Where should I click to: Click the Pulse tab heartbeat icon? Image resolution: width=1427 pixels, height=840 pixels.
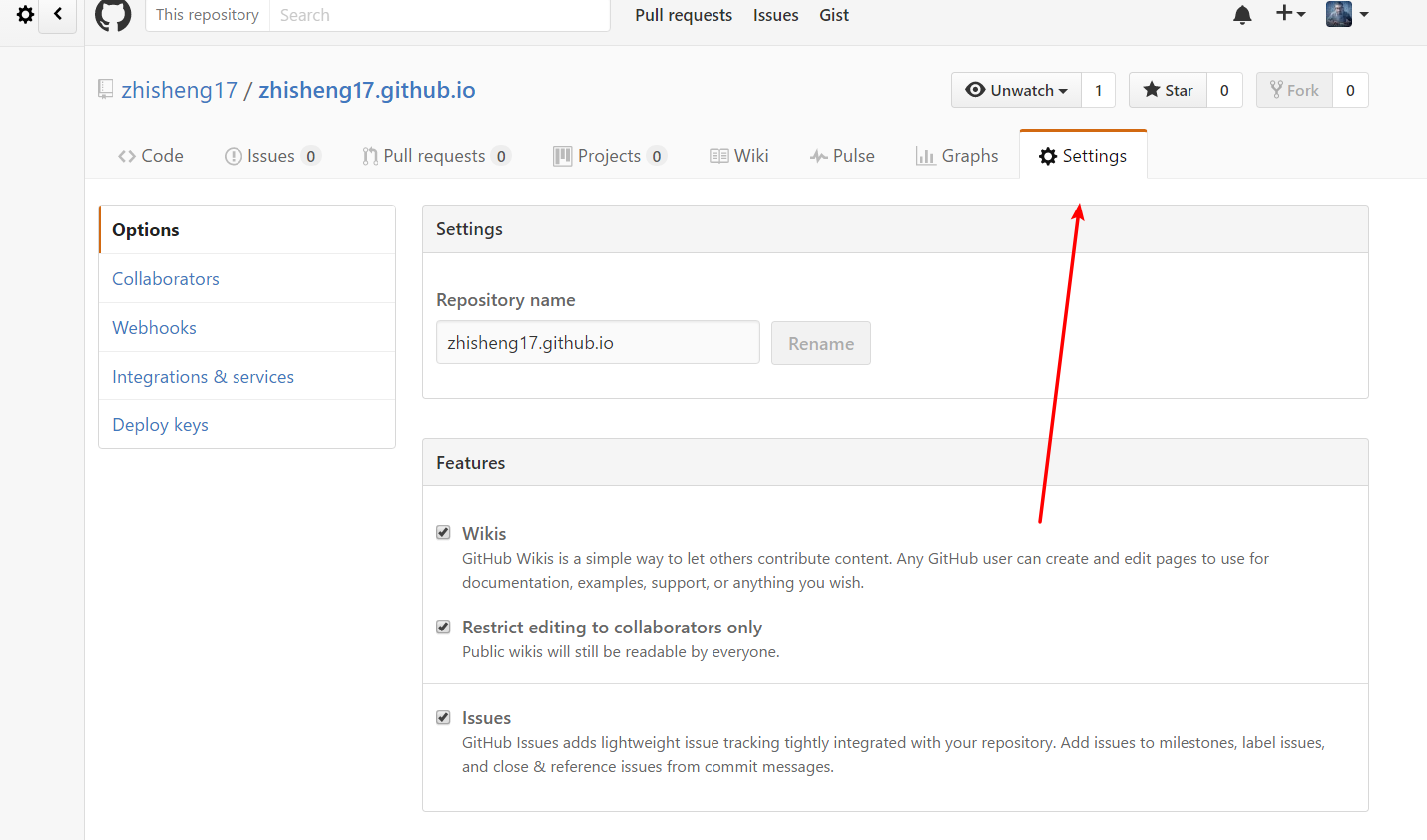click(819, 156)
